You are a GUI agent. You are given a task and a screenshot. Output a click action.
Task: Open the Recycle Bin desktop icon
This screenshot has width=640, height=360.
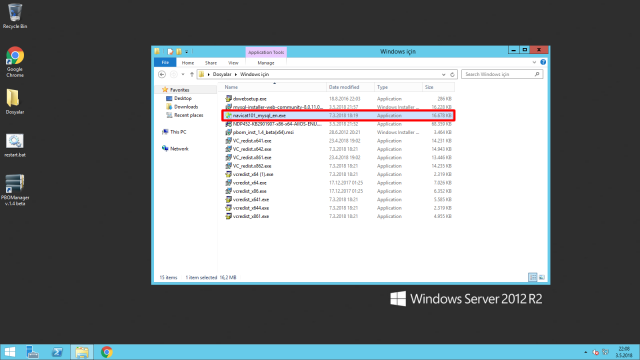point(15,16)
